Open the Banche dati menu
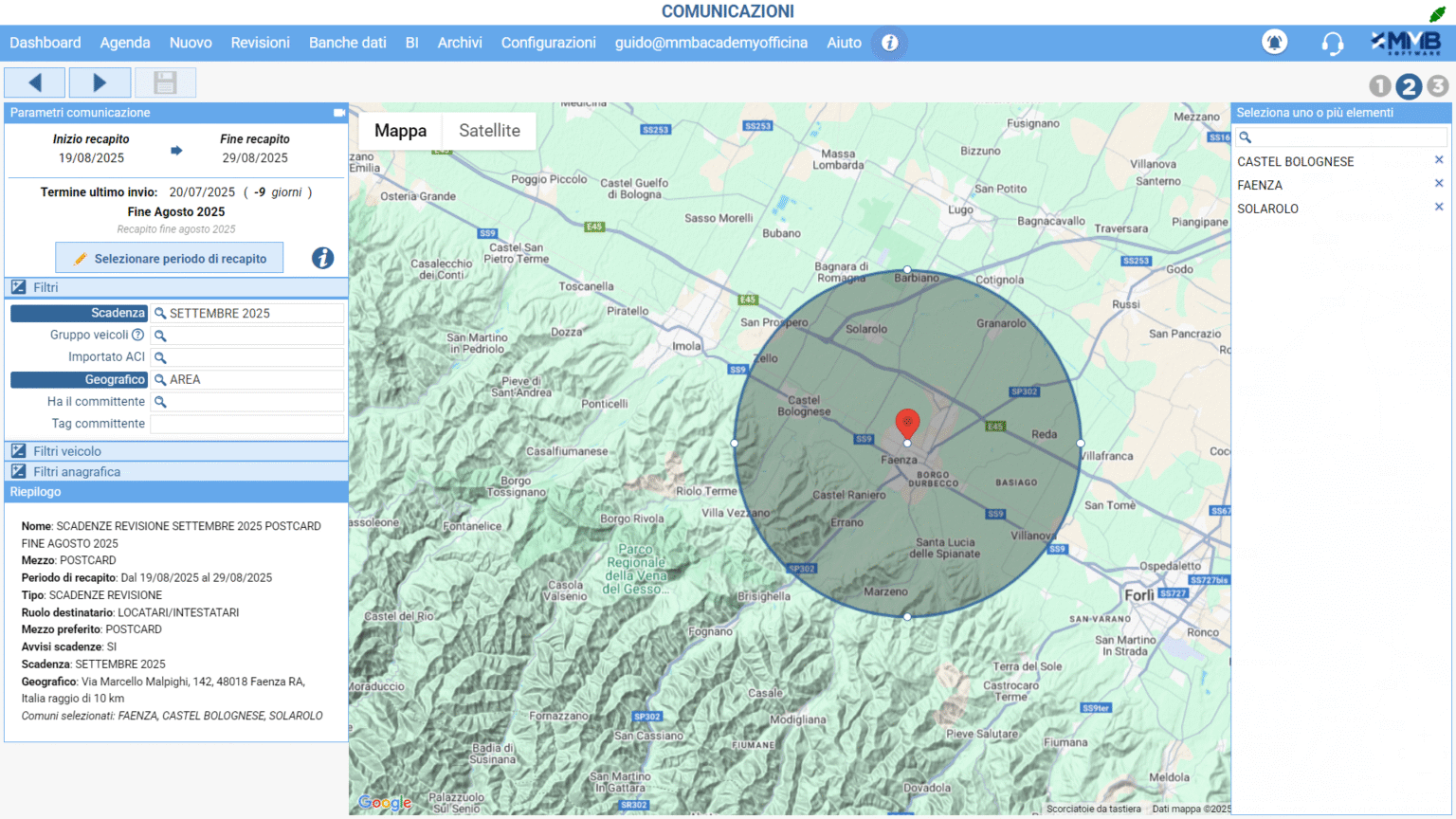Screen dimensions: 1456x819 pyautogui.click(x=347, y=43)
